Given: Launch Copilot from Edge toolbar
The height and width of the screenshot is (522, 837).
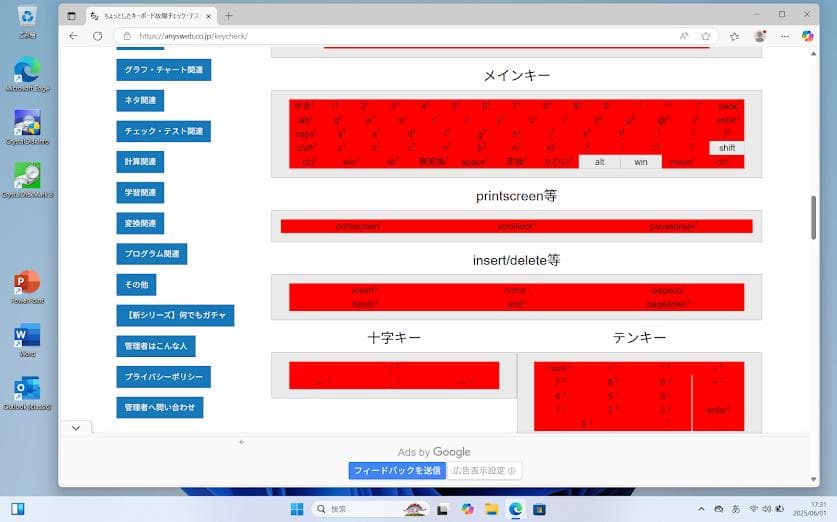Looking at the screenshot, I should 808,36.
